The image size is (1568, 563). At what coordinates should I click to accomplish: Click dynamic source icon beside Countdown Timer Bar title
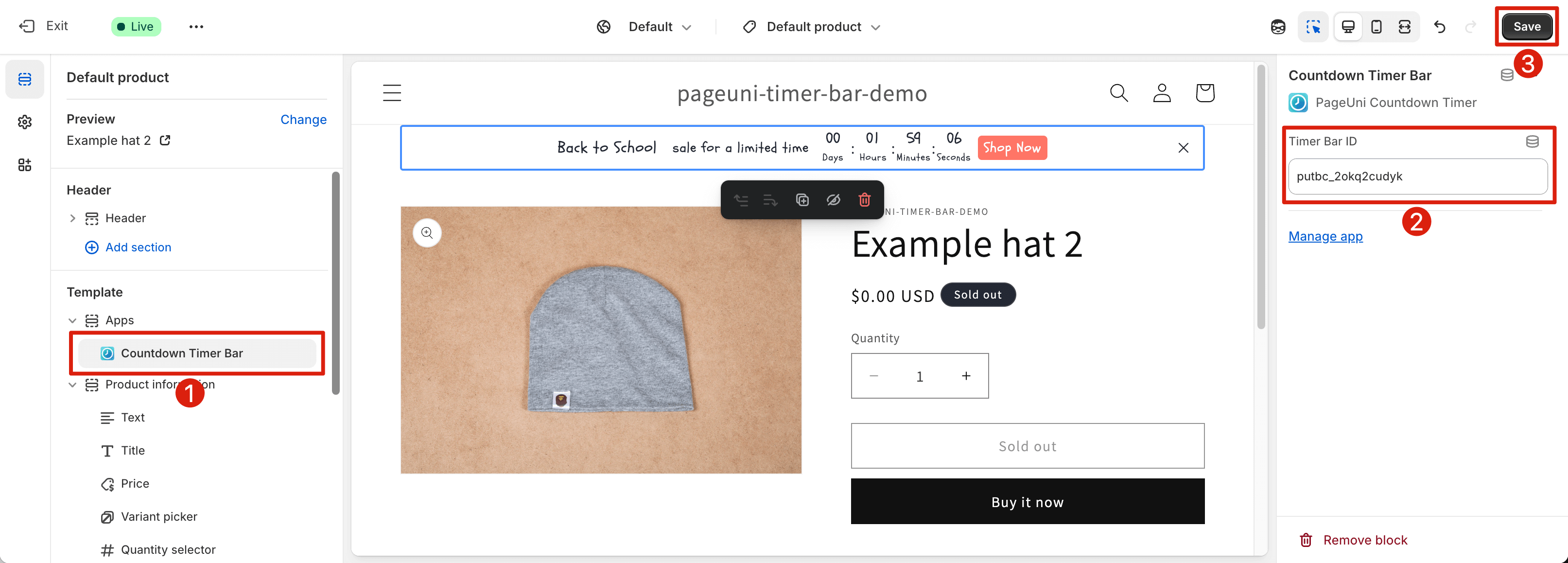point(1507,75)
